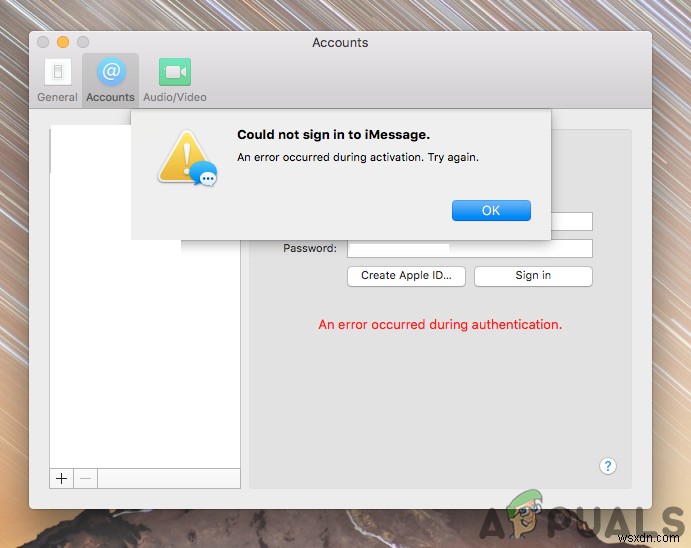Image resolution: width=691 pixels, height=548 pixels.
Task: Close the Accounts window with the red button
Action: point(43,42)
